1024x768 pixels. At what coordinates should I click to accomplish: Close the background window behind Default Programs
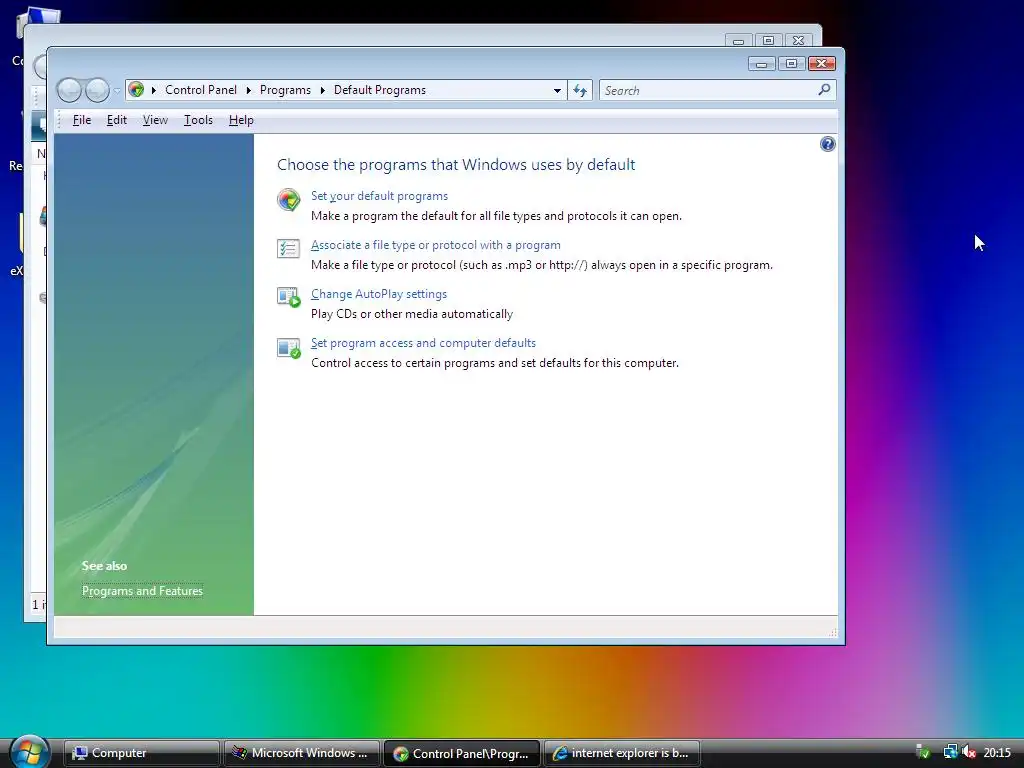tap(798, 40)
